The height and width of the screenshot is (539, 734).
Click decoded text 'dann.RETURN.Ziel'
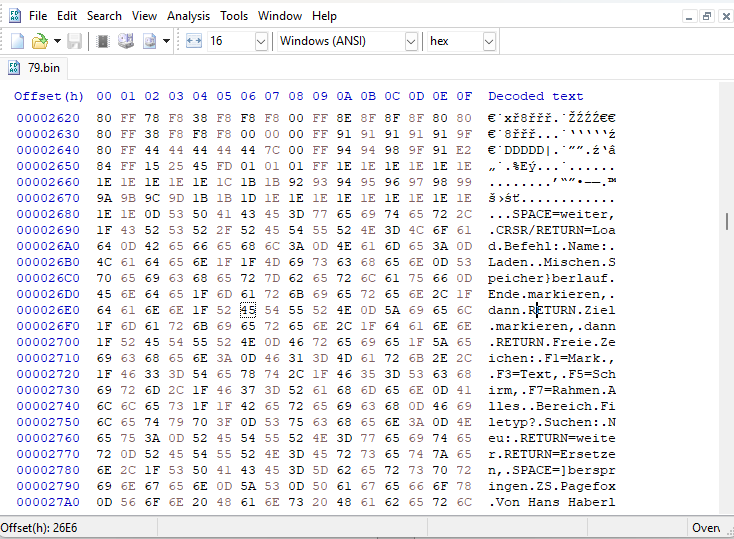click(551, 310)
